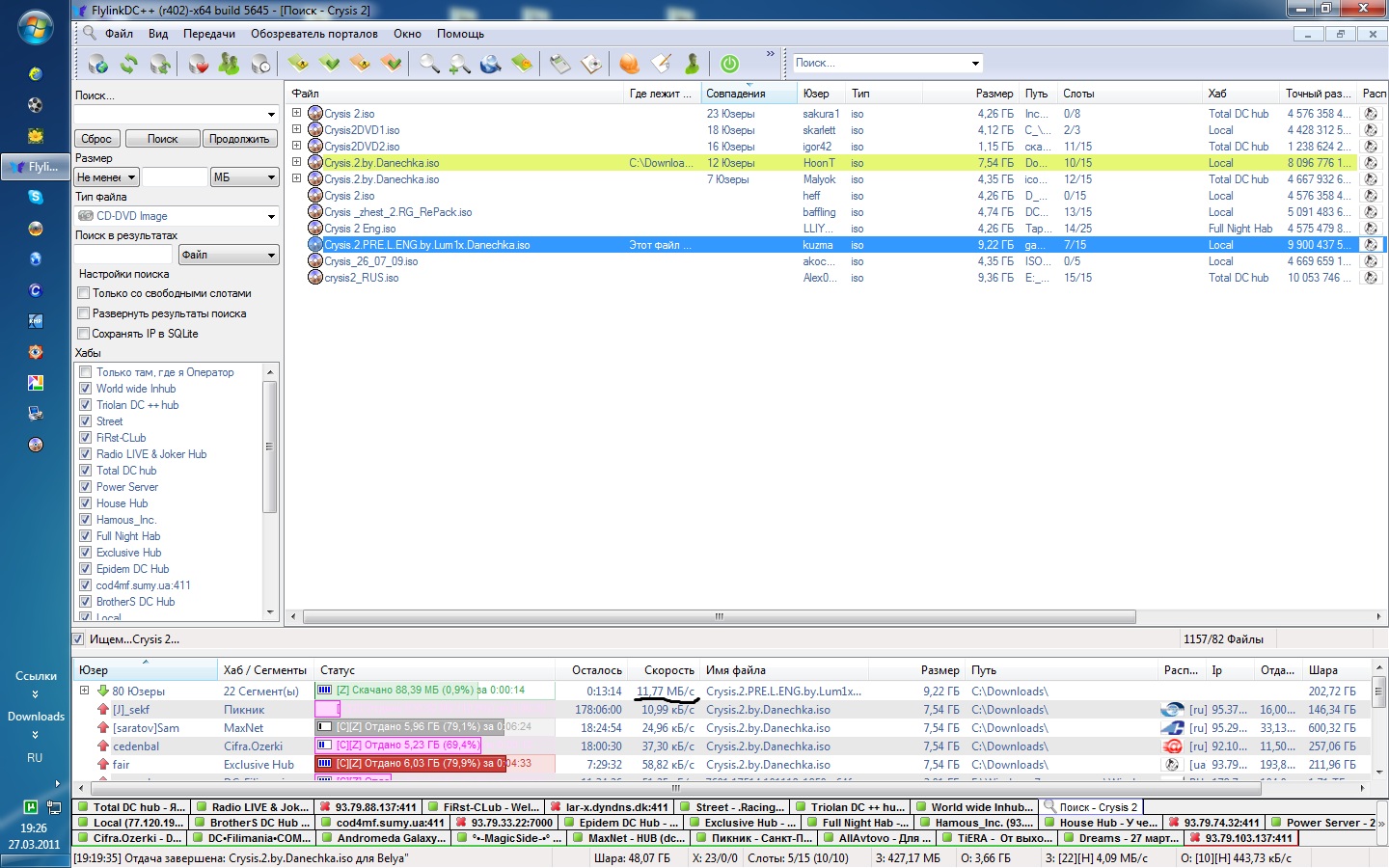
Task: Click the green Reconnect arrows toolbar icon
Action: (x=128, y=64)
